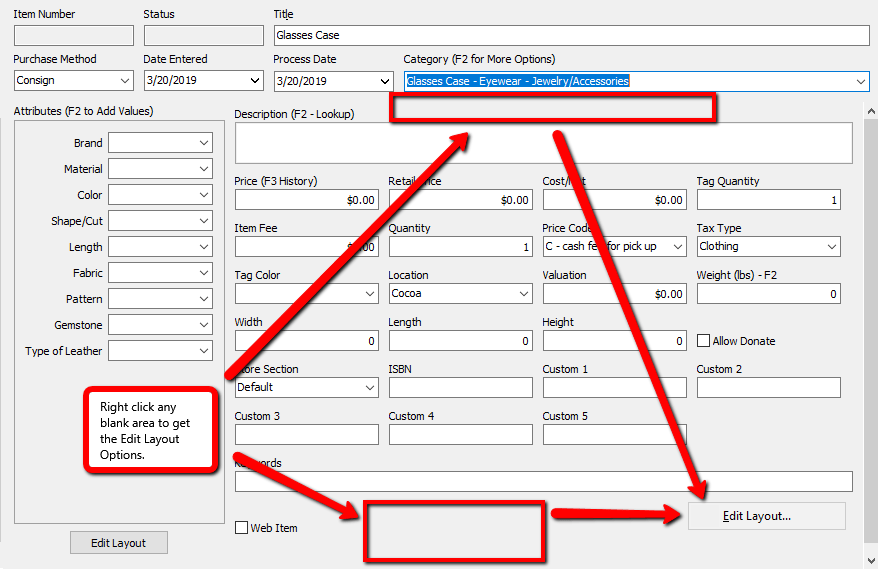Click the Edit Layout... button at bottom right

click(767, 516)
